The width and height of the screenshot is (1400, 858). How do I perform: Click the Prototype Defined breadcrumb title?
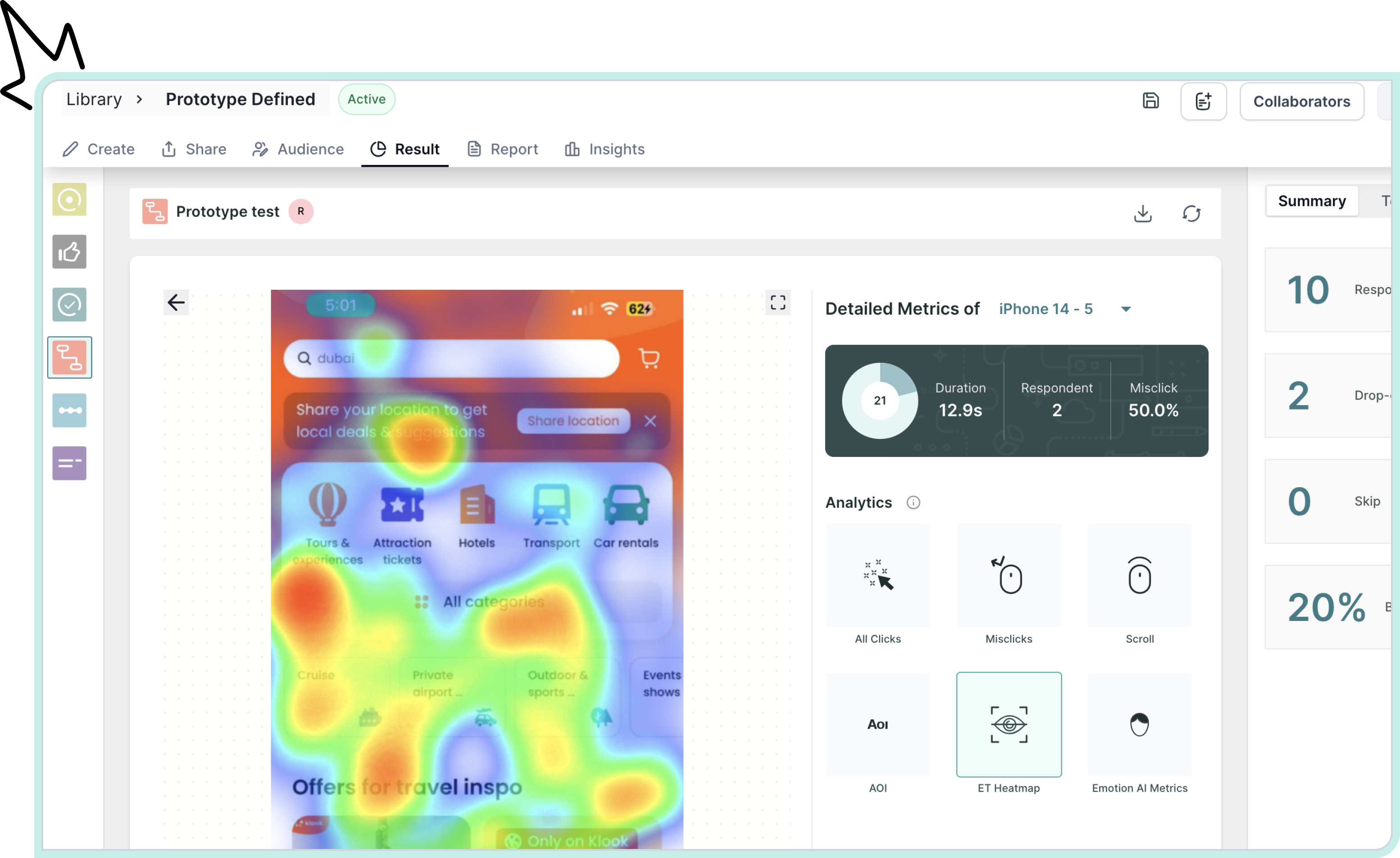point(241,99)
